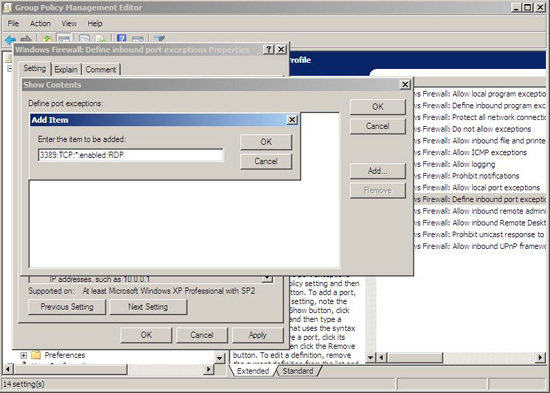Click Cancel in the Show Contents dialog
Viewport: 550px width, 393px height.
click(378, 126)
